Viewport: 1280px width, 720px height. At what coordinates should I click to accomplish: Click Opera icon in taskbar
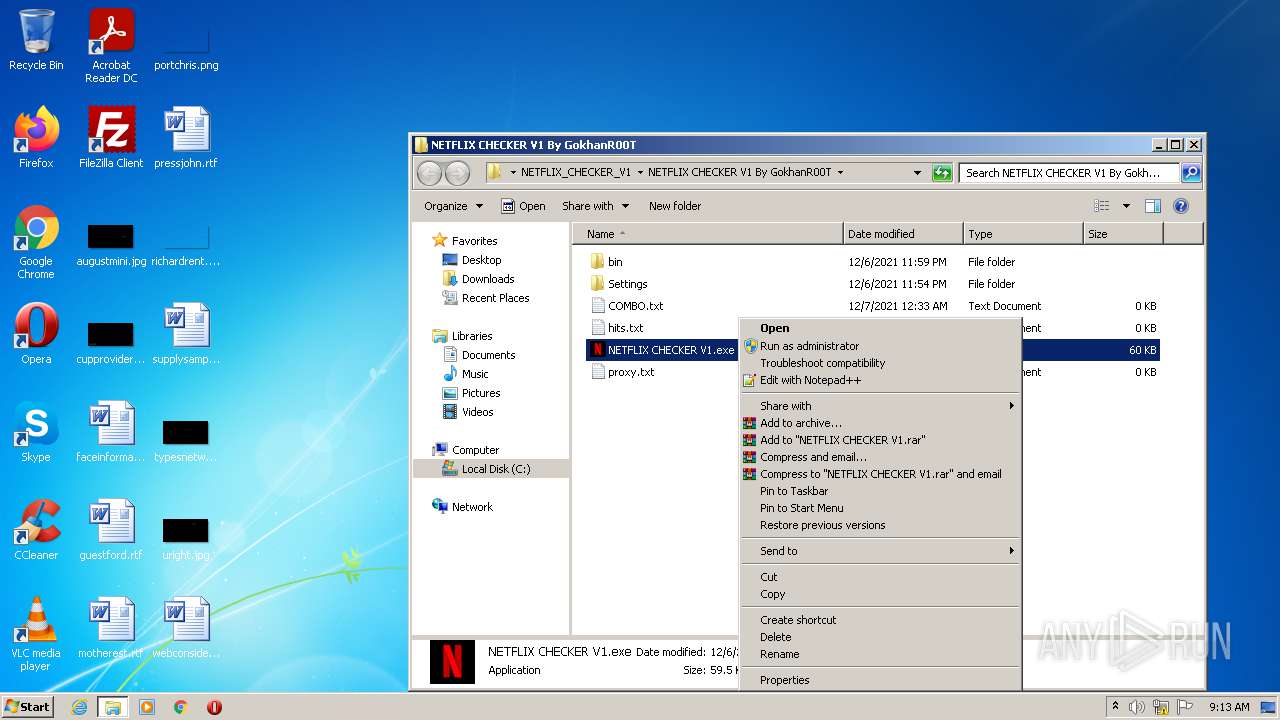pos(214,707)
